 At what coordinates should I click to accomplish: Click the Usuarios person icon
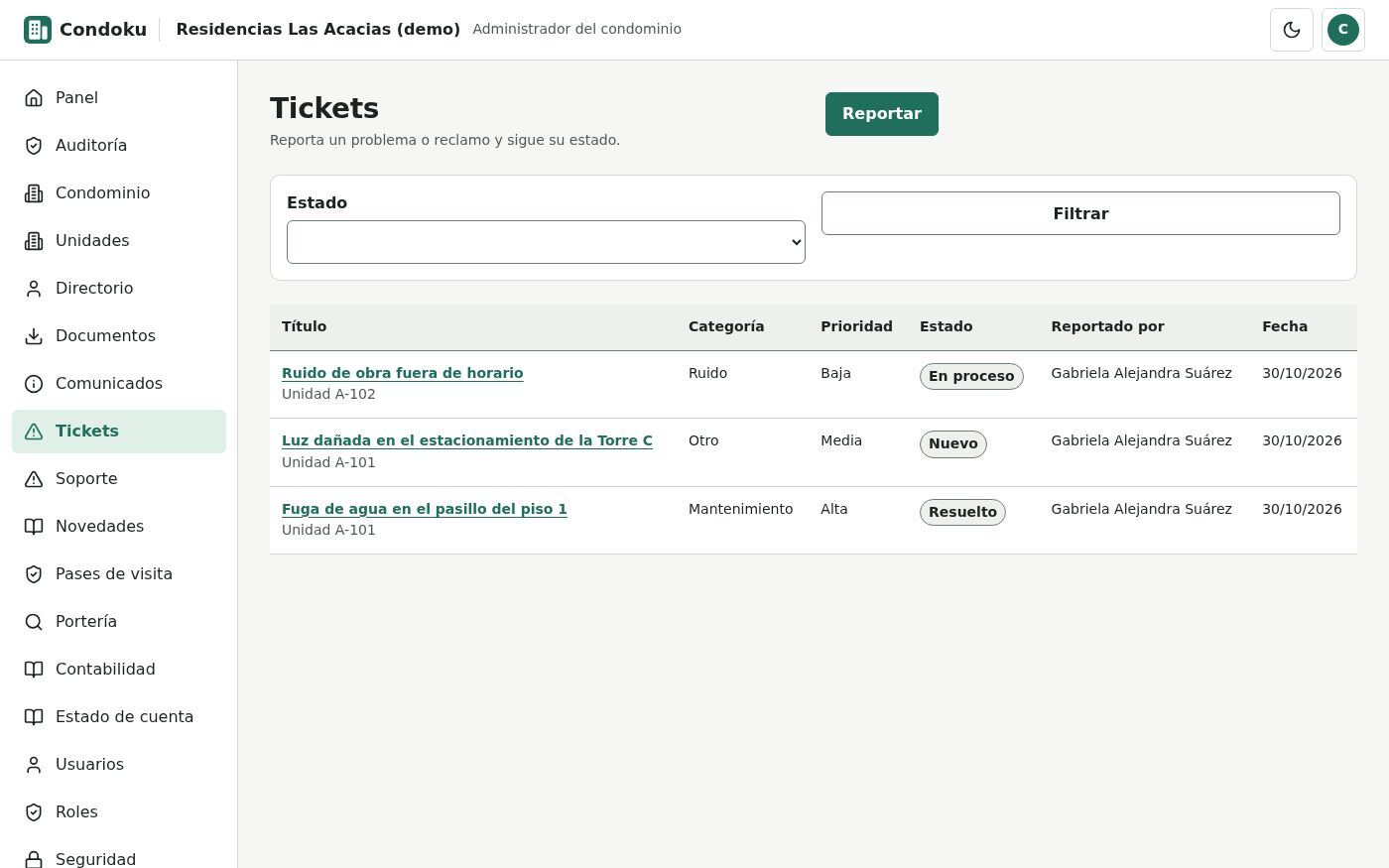tap(34, 765)
